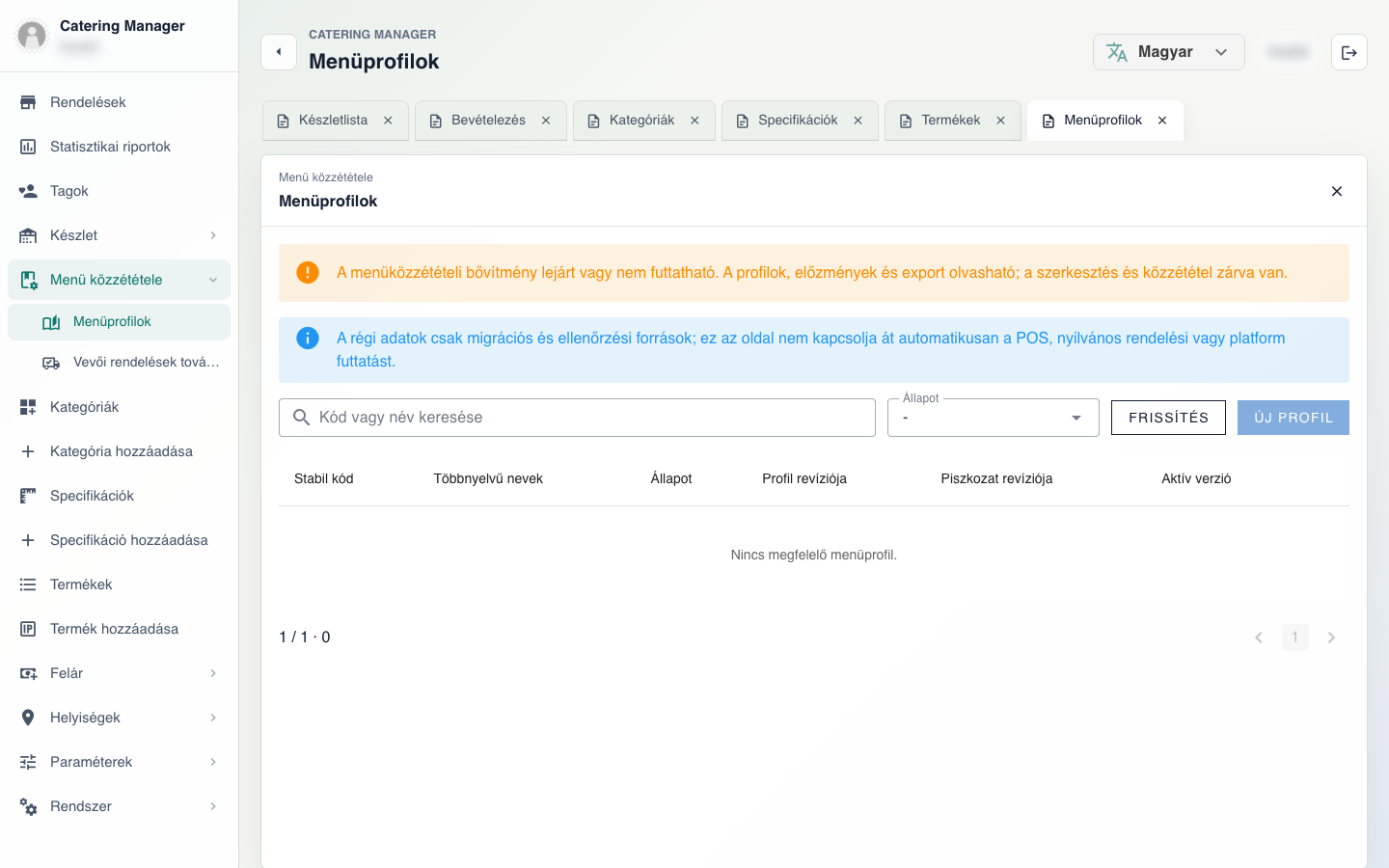Click the Termékek list icon in sidebar
This screenshot has height=868, width=1389.
click(x=28, y=584)
